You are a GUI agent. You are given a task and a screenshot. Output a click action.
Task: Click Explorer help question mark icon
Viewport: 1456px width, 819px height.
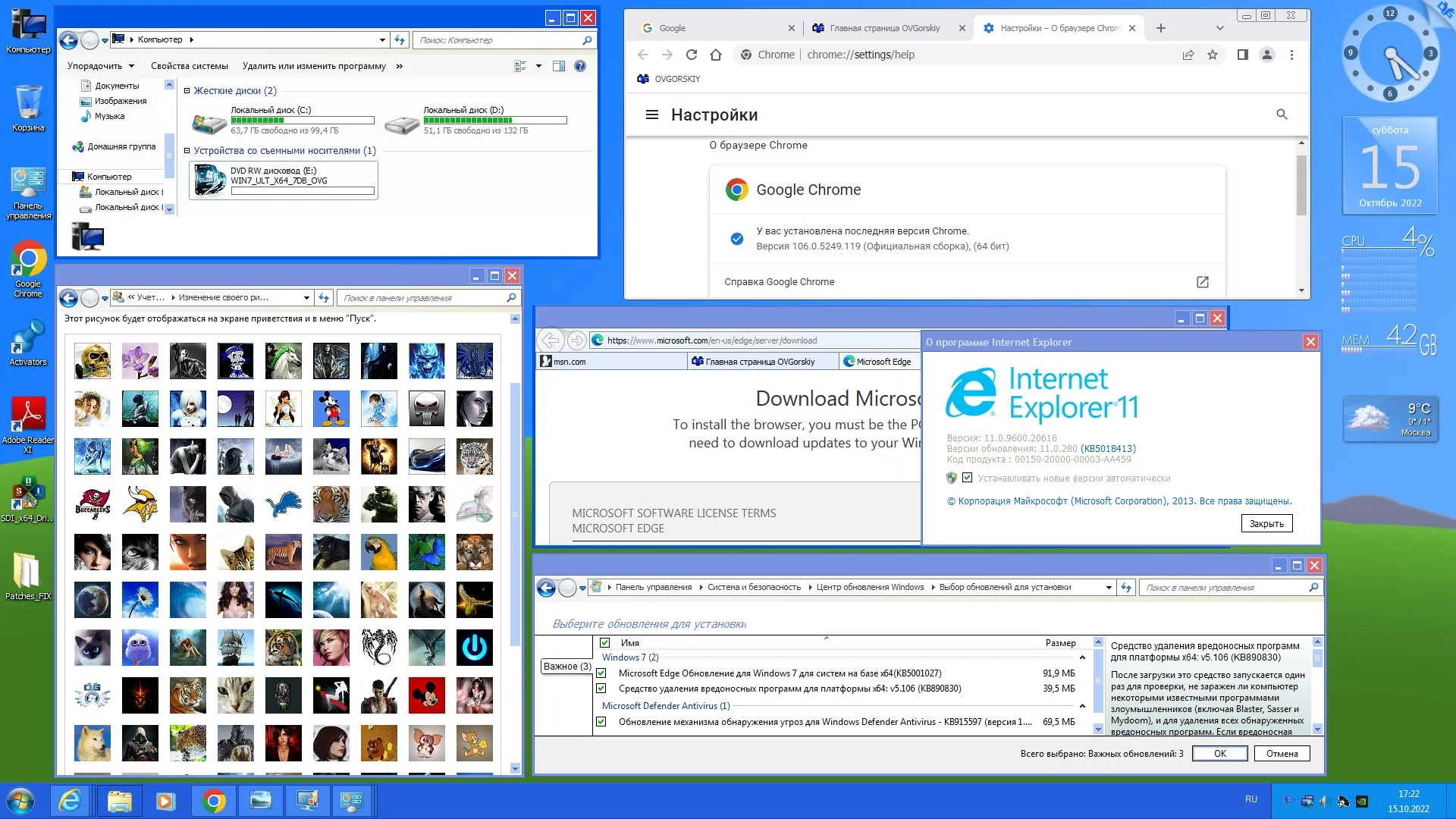coord(580,66)
